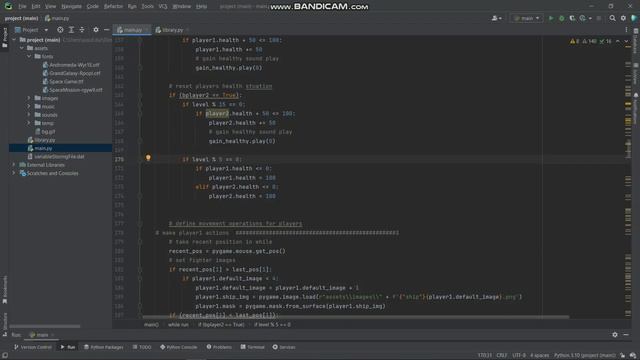Hide the Project panel with minus icon

click(x=107, y=30)
